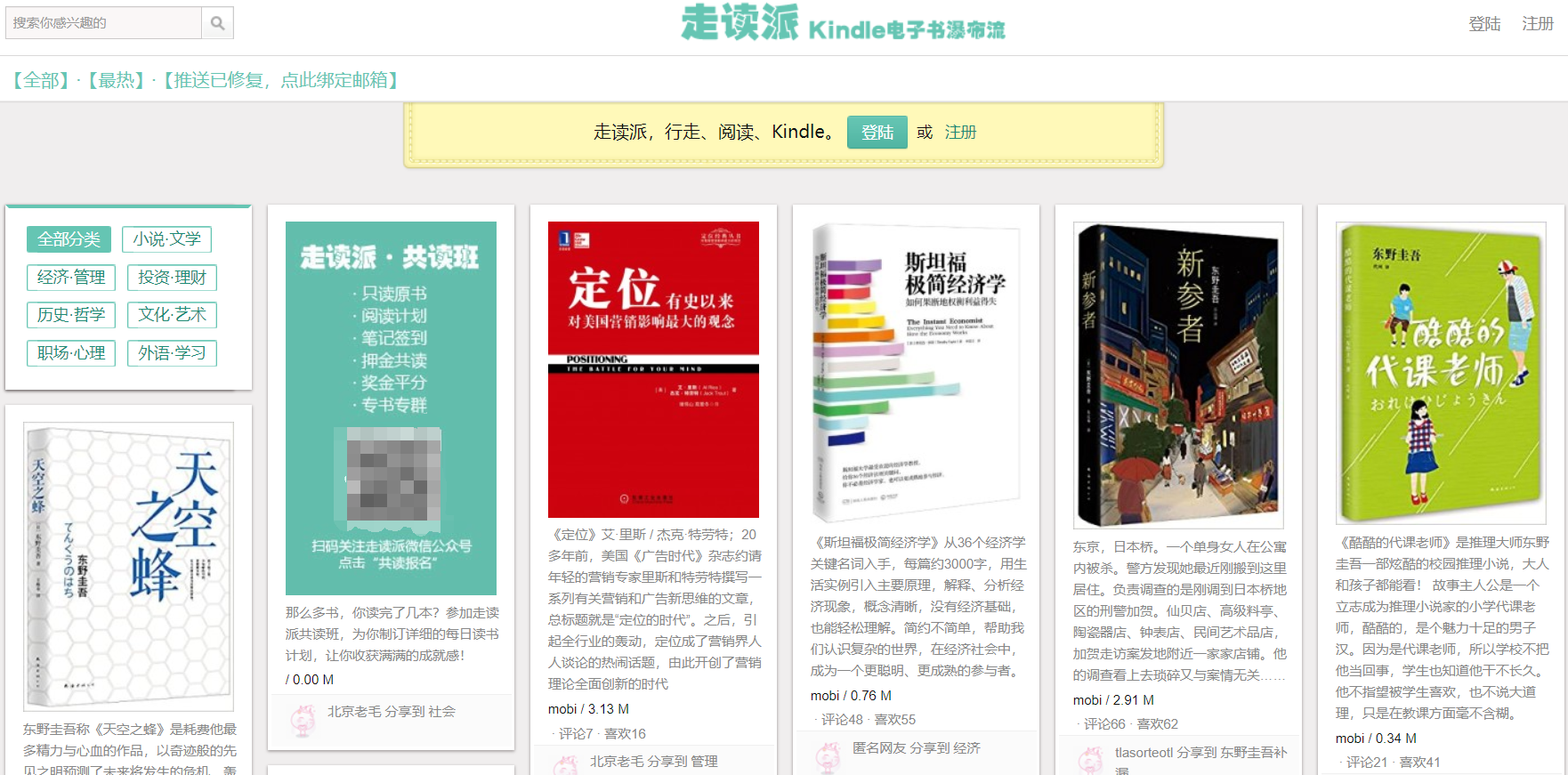Open the 酷酷的代课老师 green book cover

(x=1441, y=373)
